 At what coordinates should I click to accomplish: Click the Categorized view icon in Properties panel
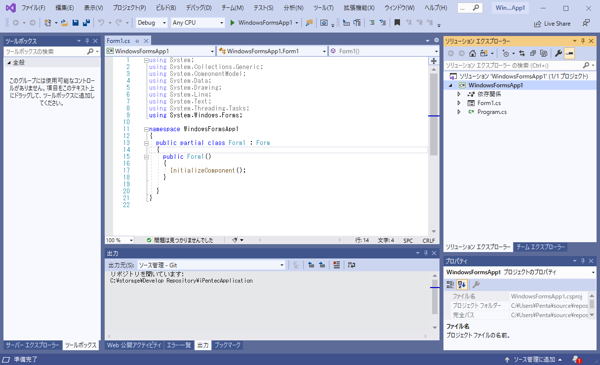(450, 285)
